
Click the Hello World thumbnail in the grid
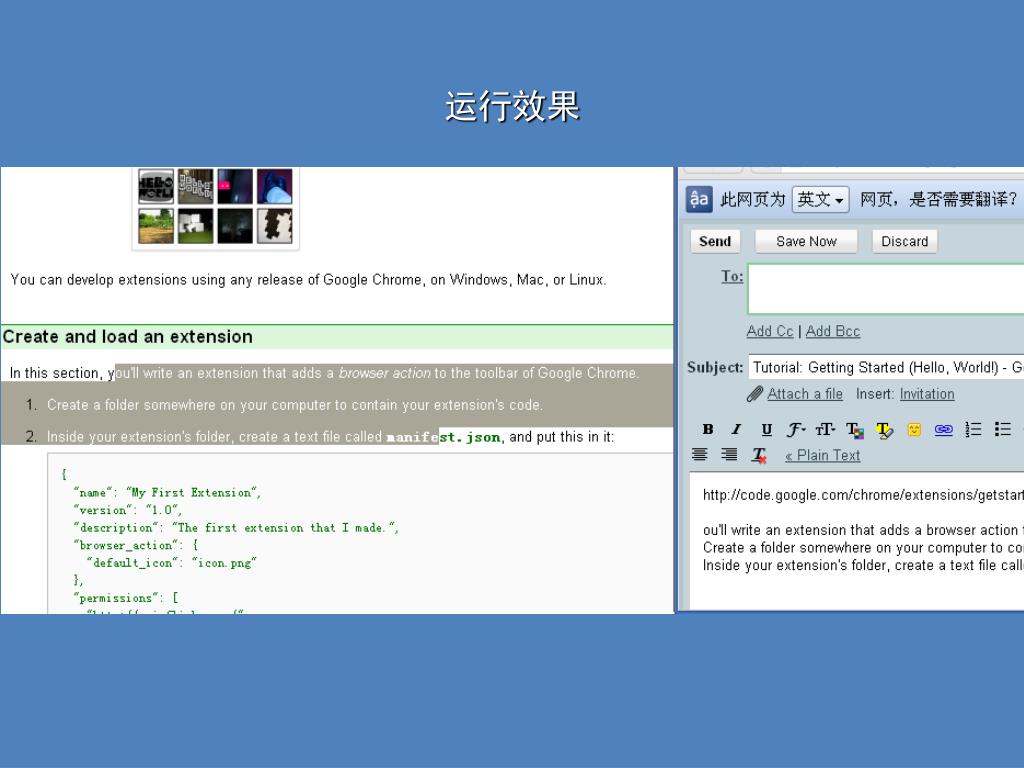(x=156, y=187)
